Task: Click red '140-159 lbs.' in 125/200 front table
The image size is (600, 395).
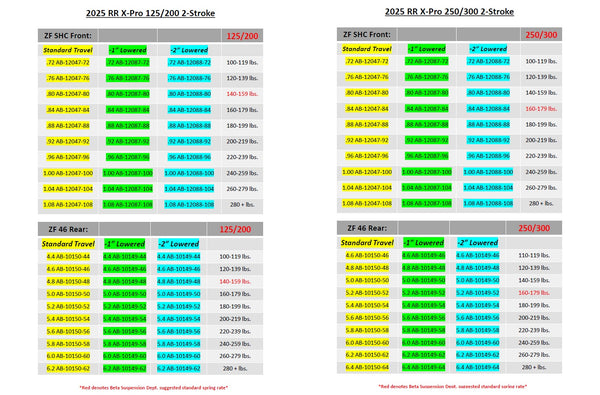Action: (242, 94)
